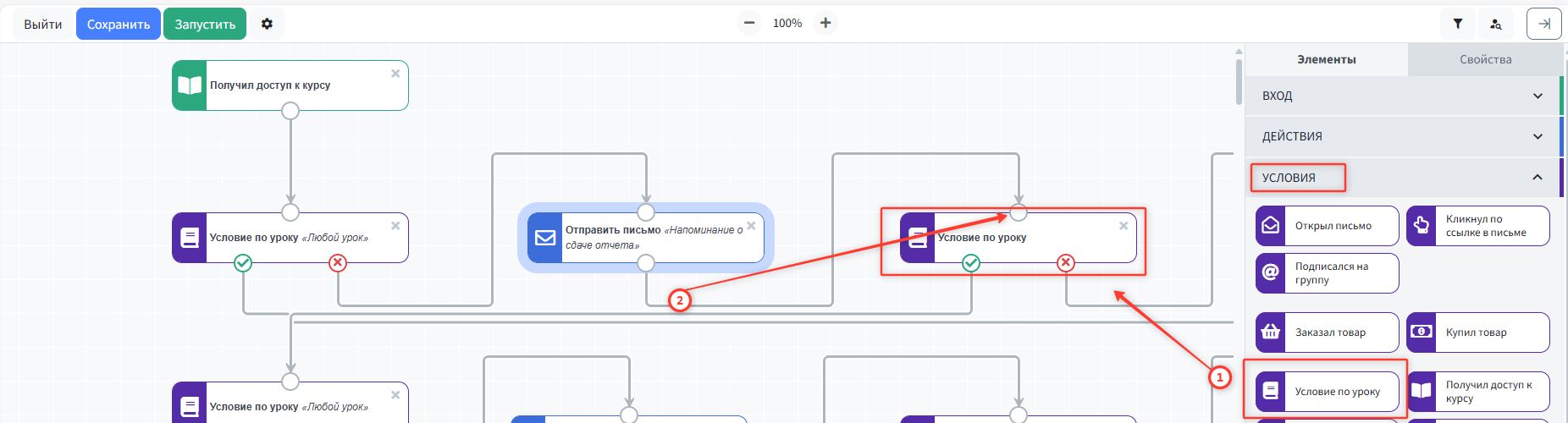This screenshot has width=1568, height=423.
Task: Collapse the right sidebar with arrow icon
Action: (x=1543, y=24)
